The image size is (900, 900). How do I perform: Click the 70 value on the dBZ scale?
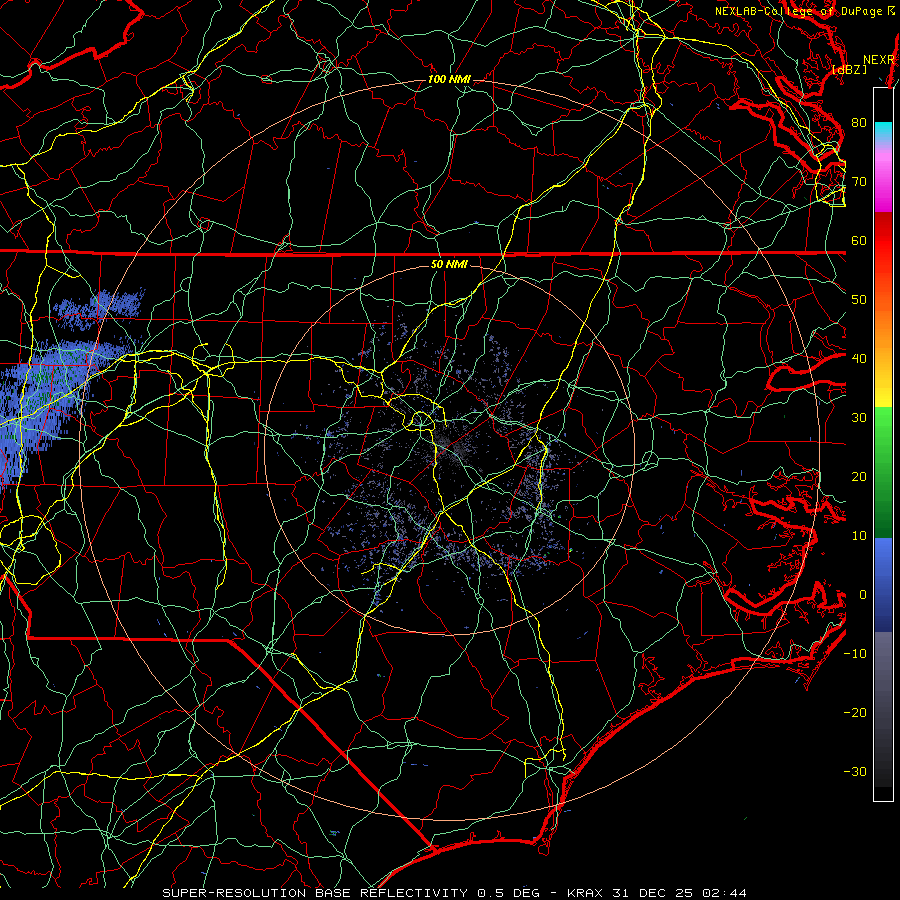(x=859, y=181)
